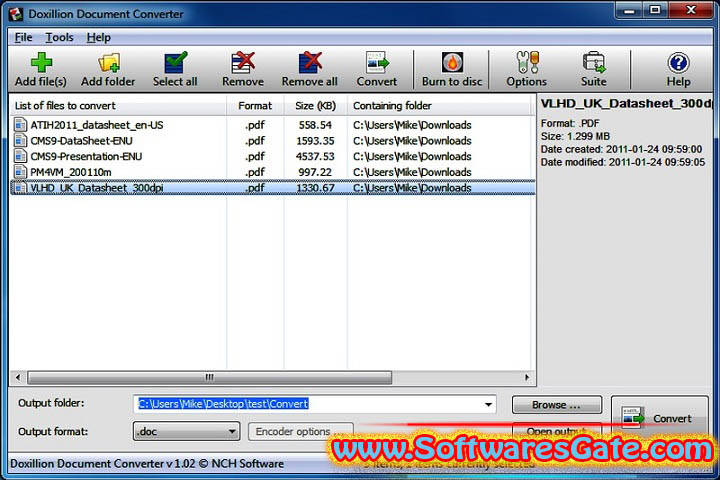The image size is (720, 480).
Task: Click the Add file(s) toolbar icon
Action: click(x=41, y=62)
